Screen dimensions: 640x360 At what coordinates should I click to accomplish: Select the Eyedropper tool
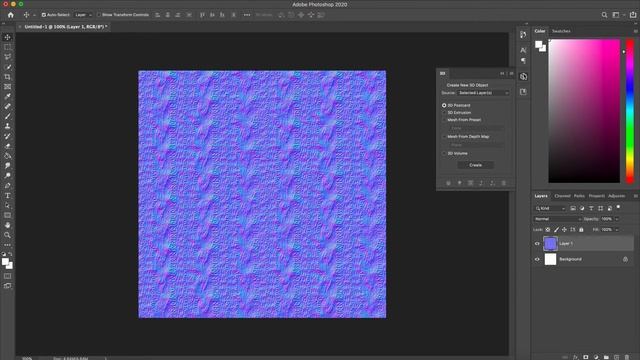point(7,96)
